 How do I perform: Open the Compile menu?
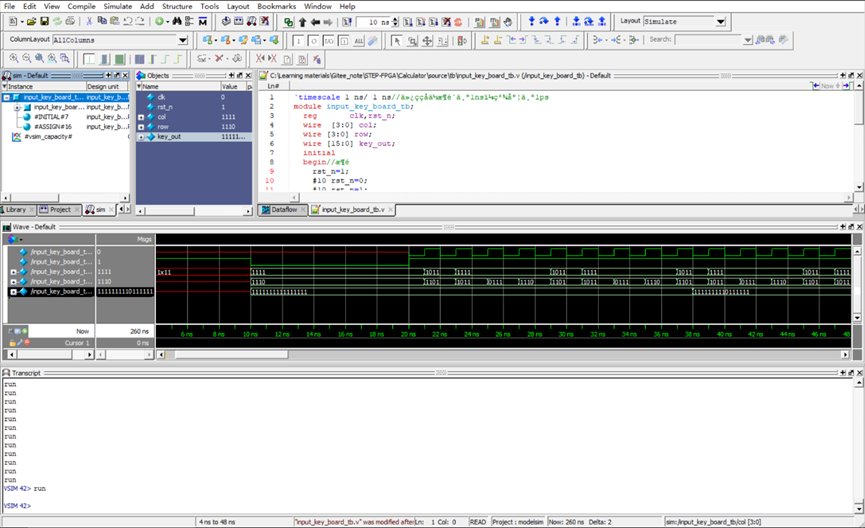[x=81, y=6]
